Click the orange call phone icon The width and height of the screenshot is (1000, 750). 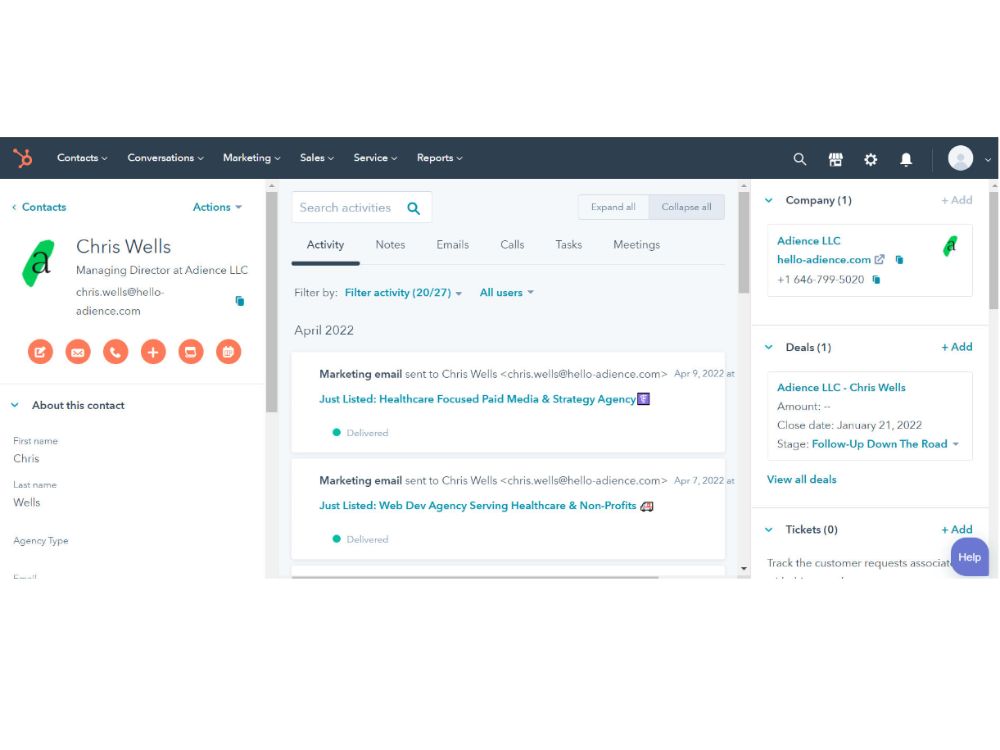[115, 351]
